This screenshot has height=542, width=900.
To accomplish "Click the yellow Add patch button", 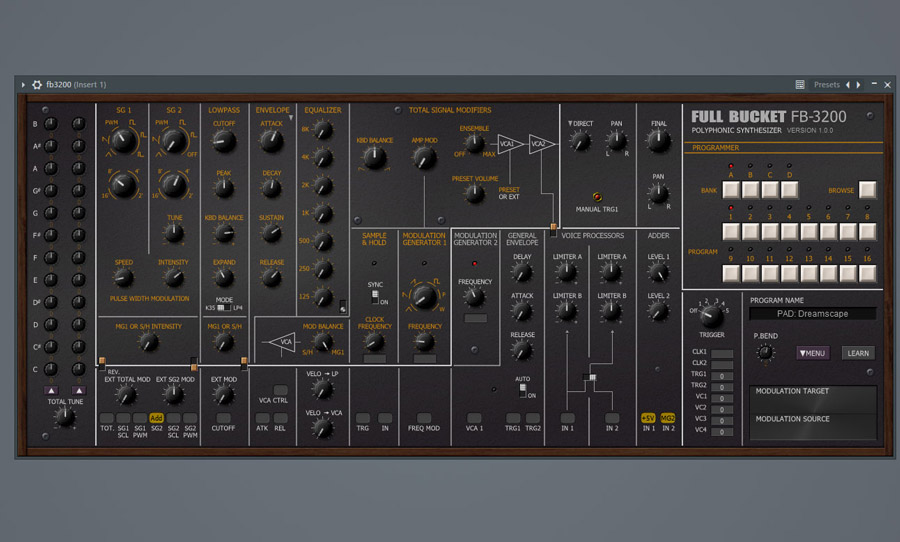I will coord(156,418).
